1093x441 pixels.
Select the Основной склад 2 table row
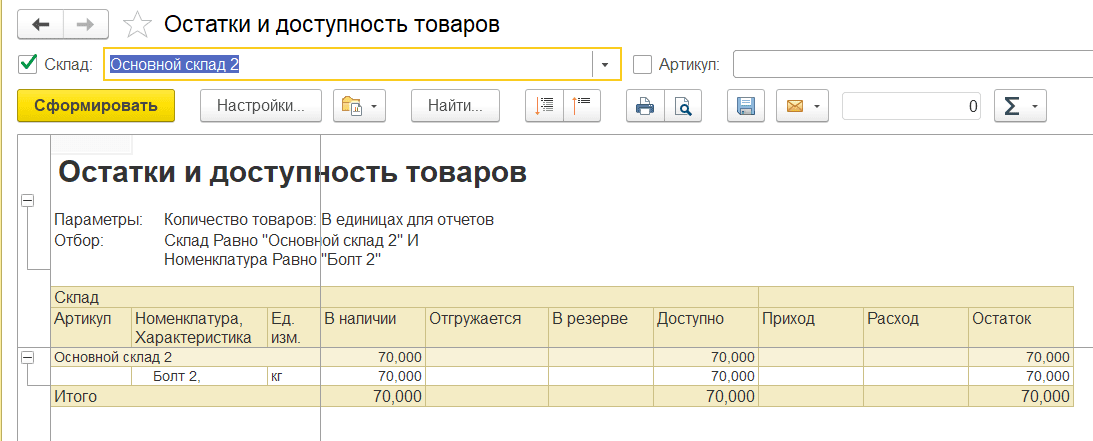point(562,357)
